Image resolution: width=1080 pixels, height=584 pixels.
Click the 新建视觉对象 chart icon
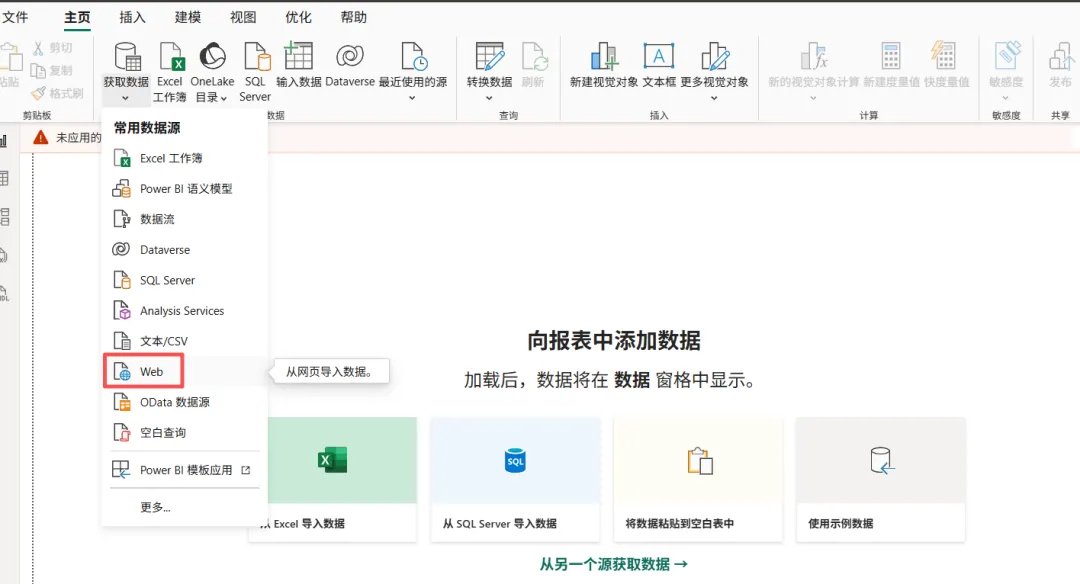[x=603, y=56]
